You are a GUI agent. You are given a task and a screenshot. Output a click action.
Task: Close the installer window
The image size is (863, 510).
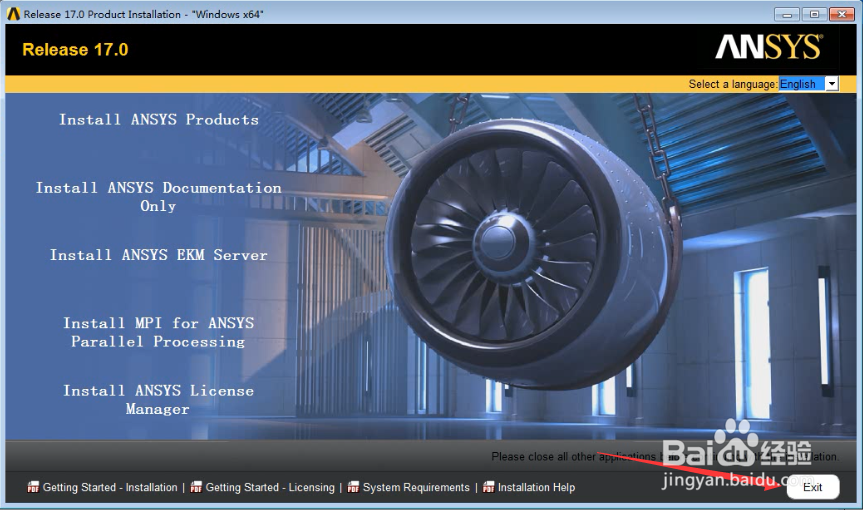pos(842,14)
